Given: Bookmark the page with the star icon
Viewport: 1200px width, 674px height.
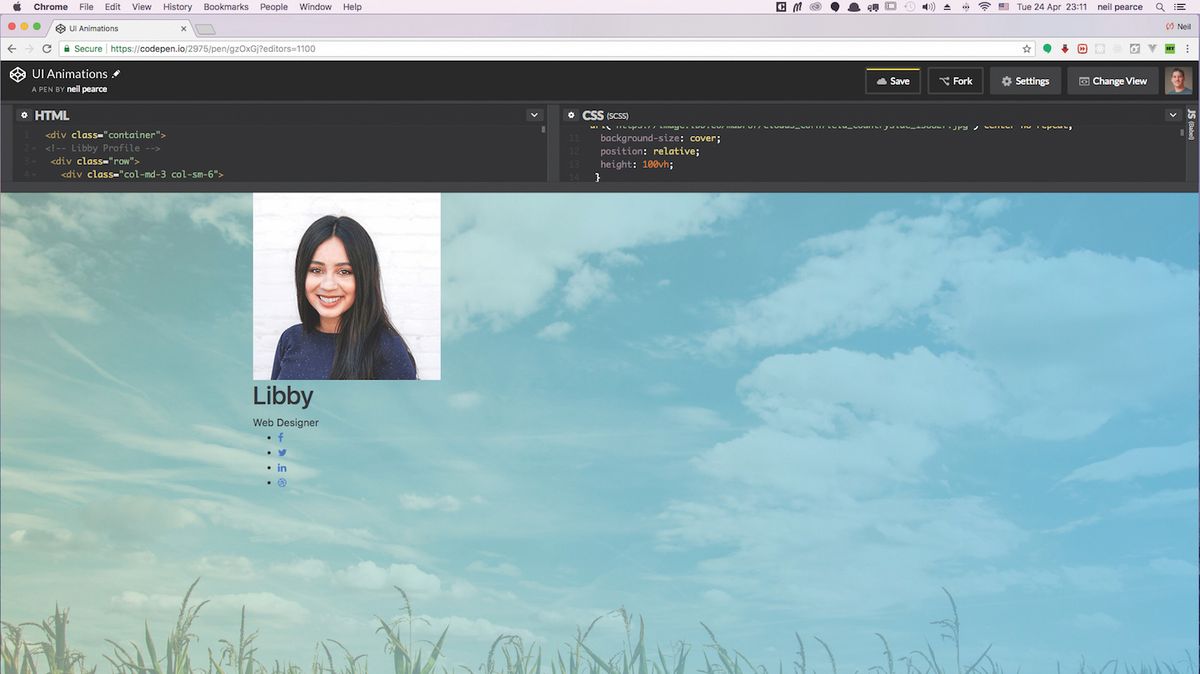Looking at the screenshot, I should point(1027,48).
